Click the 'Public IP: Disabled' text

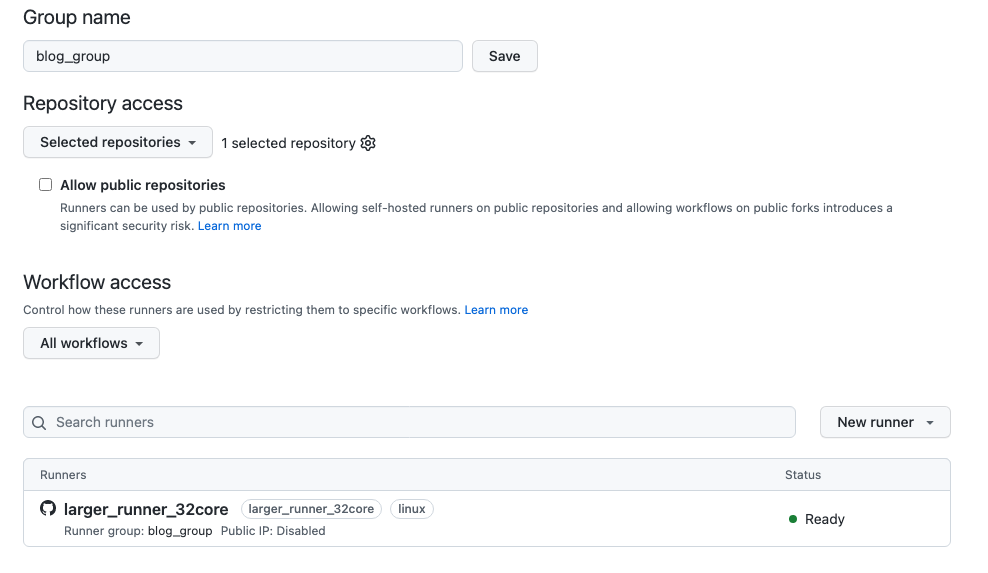click(x=273, y=531)
